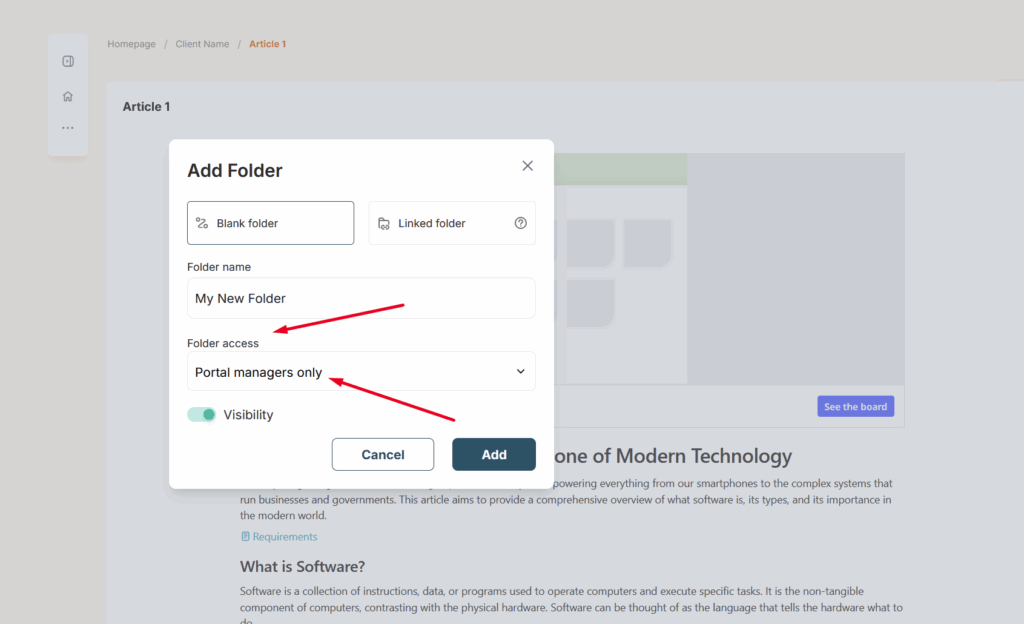This screenshot has width=1024, height=624.
Task: Click the Folder name text field
Action: coord(361,298)
